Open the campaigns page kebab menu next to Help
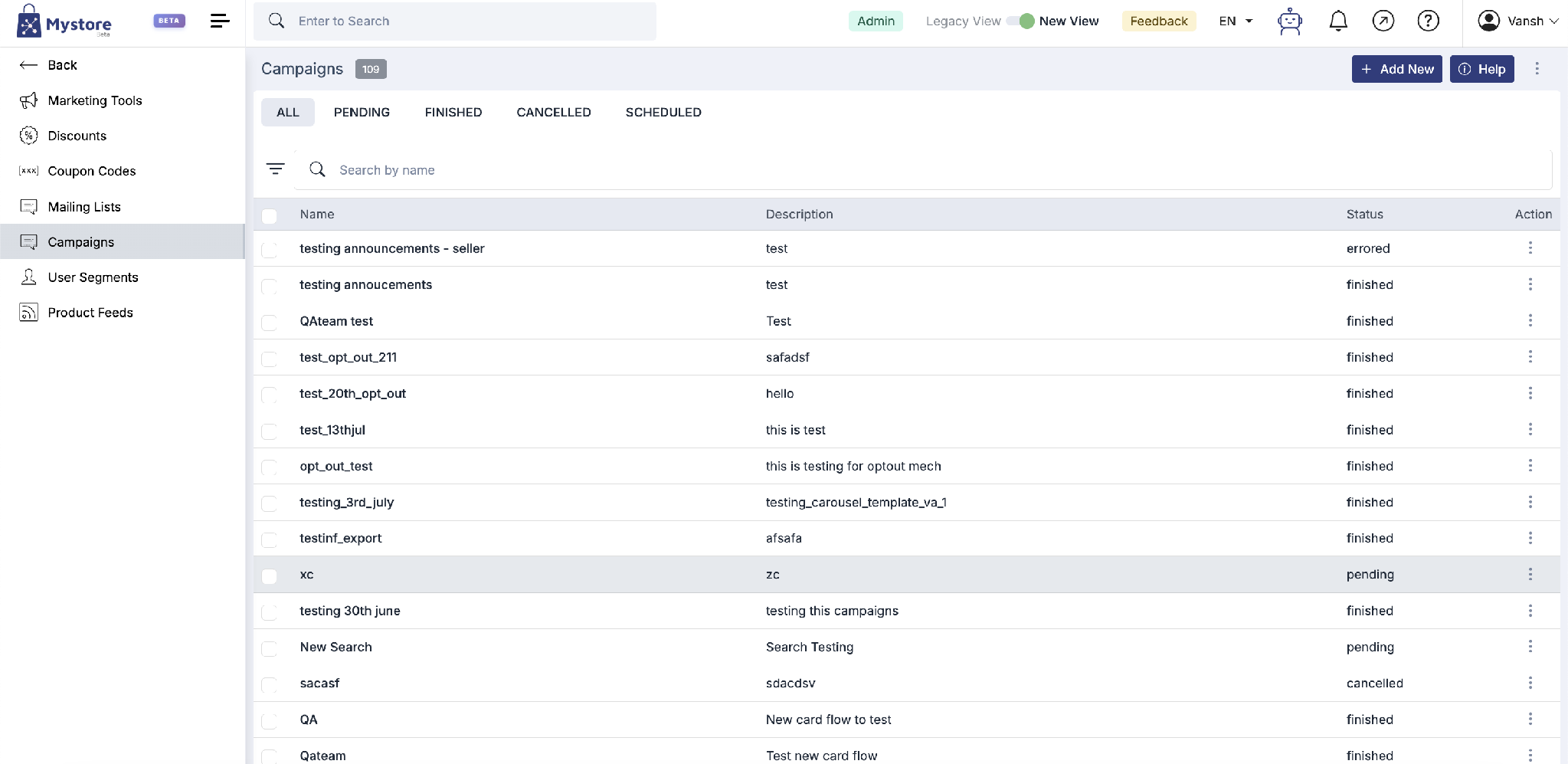The width and height of the screenshot is (1568, 764). coord(1537,69)
